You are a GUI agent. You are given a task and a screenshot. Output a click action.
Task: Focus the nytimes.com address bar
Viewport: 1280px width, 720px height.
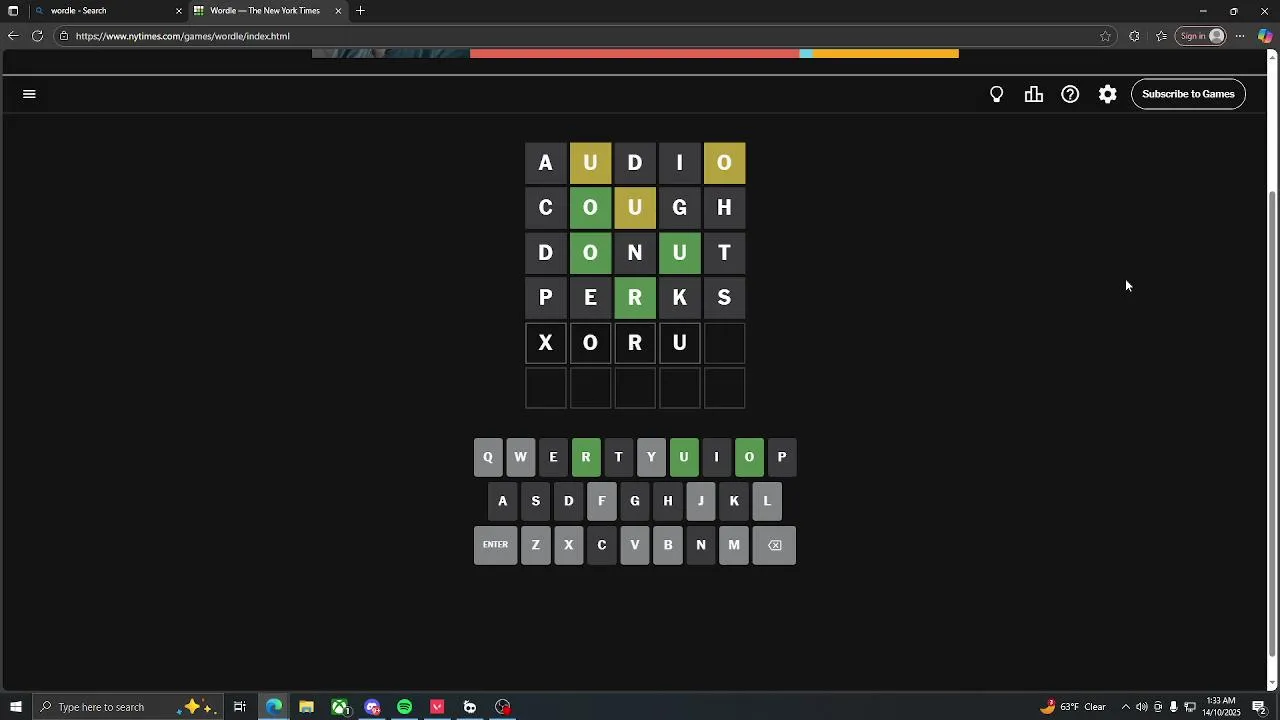click(580, 36)
